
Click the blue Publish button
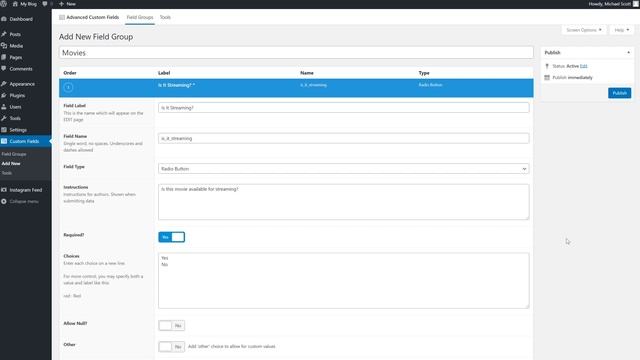tap(619, 93)
